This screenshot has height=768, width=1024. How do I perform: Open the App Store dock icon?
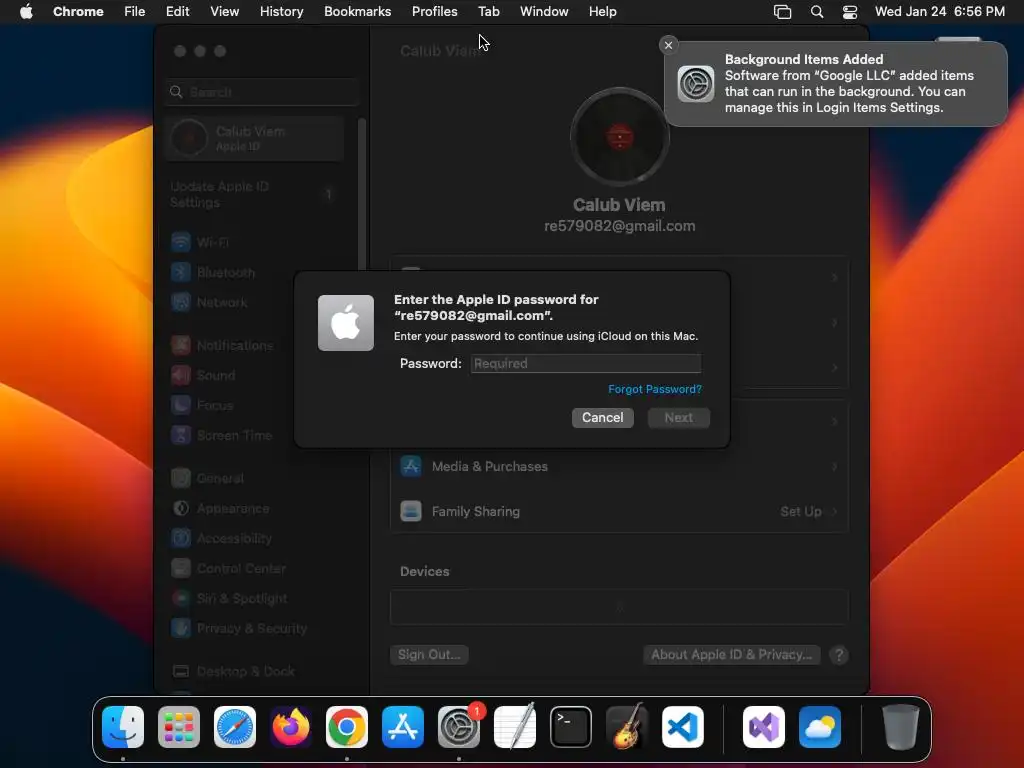(403, 727)
